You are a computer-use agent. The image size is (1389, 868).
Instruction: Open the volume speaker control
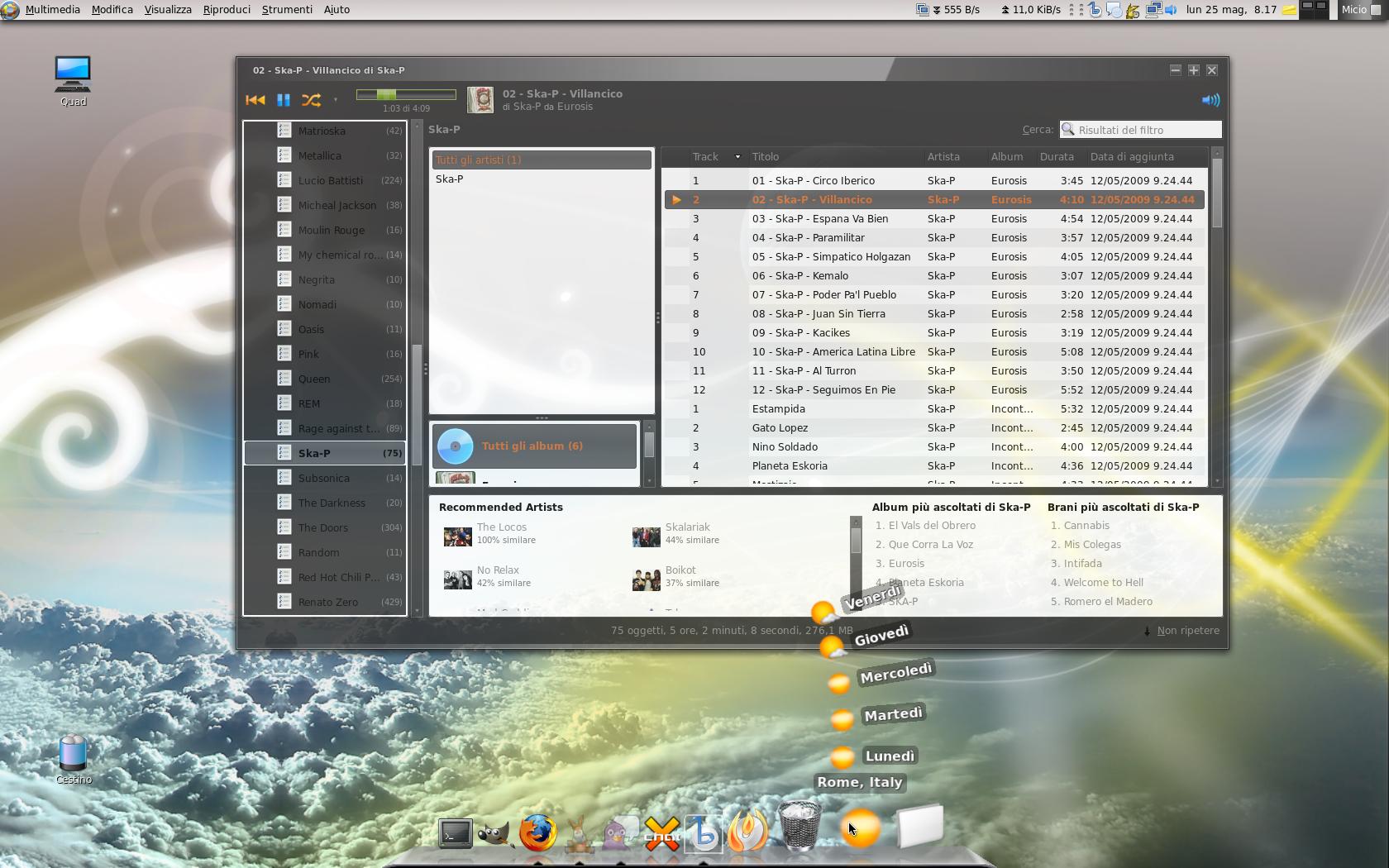click(x=1210, y=100)
